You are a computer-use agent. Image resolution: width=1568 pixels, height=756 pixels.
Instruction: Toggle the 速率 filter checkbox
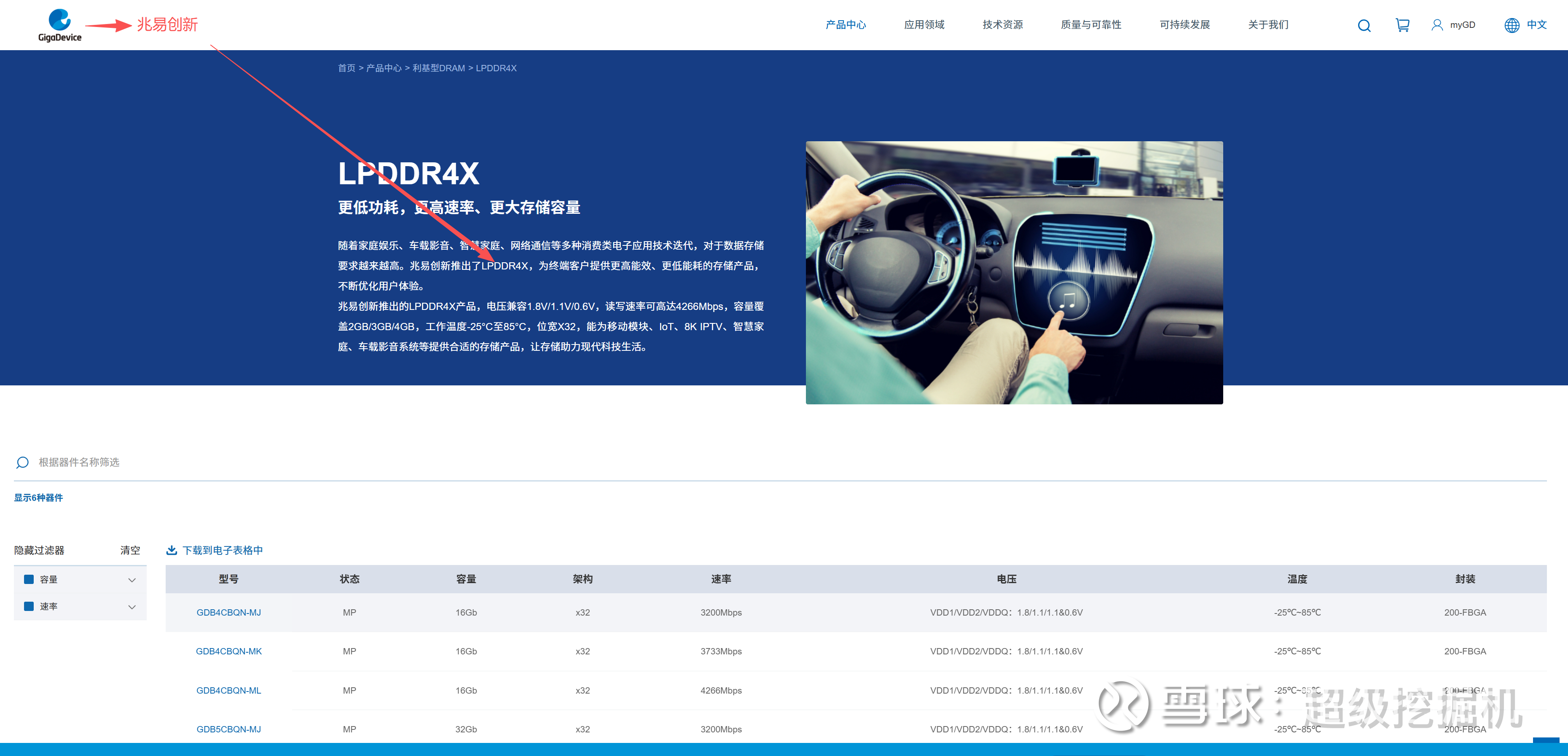click(29, 606)
